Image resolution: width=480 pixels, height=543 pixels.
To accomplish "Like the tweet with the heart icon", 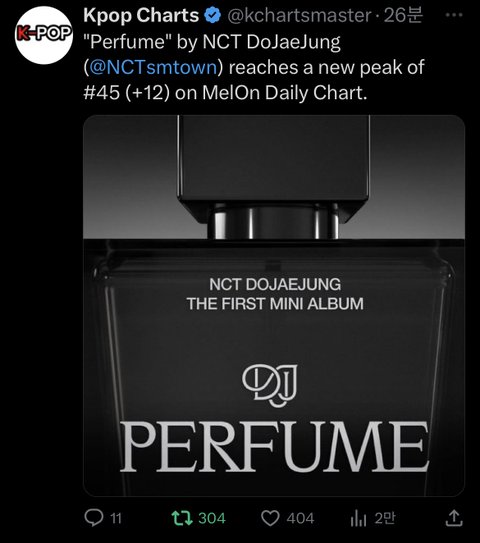I will click(x=270, y=518).
